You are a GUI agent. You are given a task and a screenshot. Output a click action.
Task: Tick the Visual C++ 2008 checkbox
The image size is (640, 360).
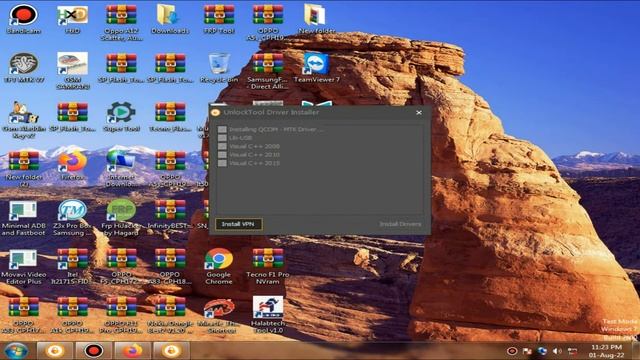pyautogui.click(x=222, y=146)
